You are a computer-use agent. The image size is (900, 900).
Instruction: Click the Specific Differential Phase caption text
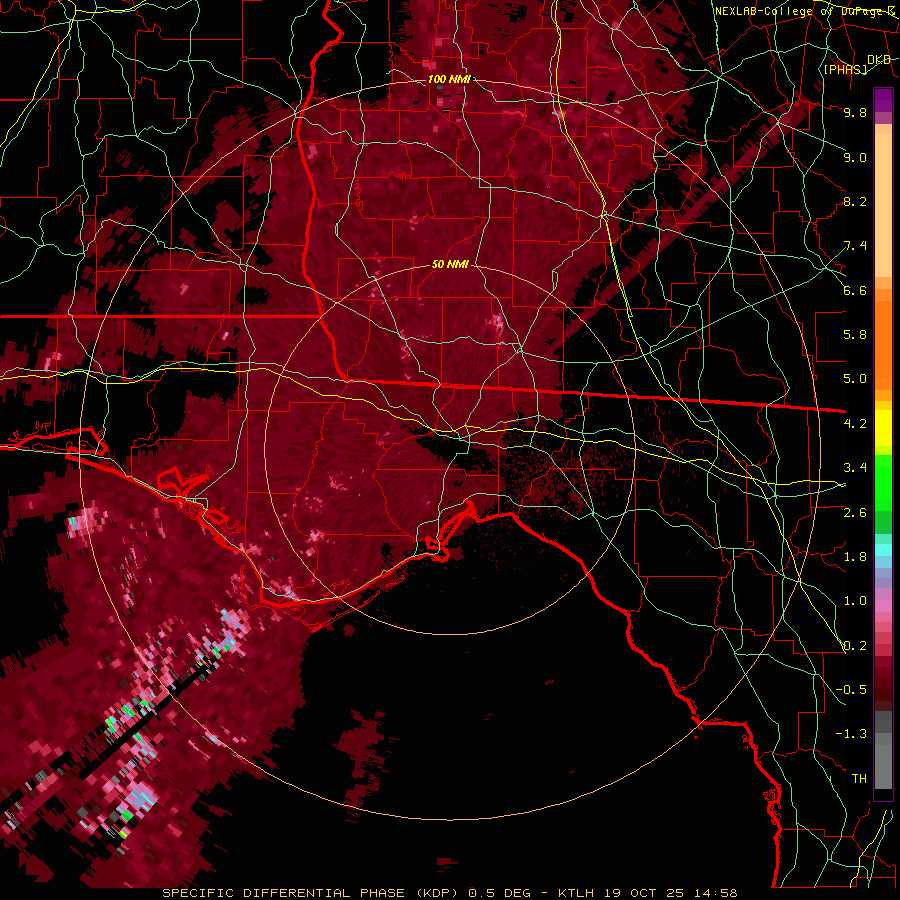click(x=312, y=893)
